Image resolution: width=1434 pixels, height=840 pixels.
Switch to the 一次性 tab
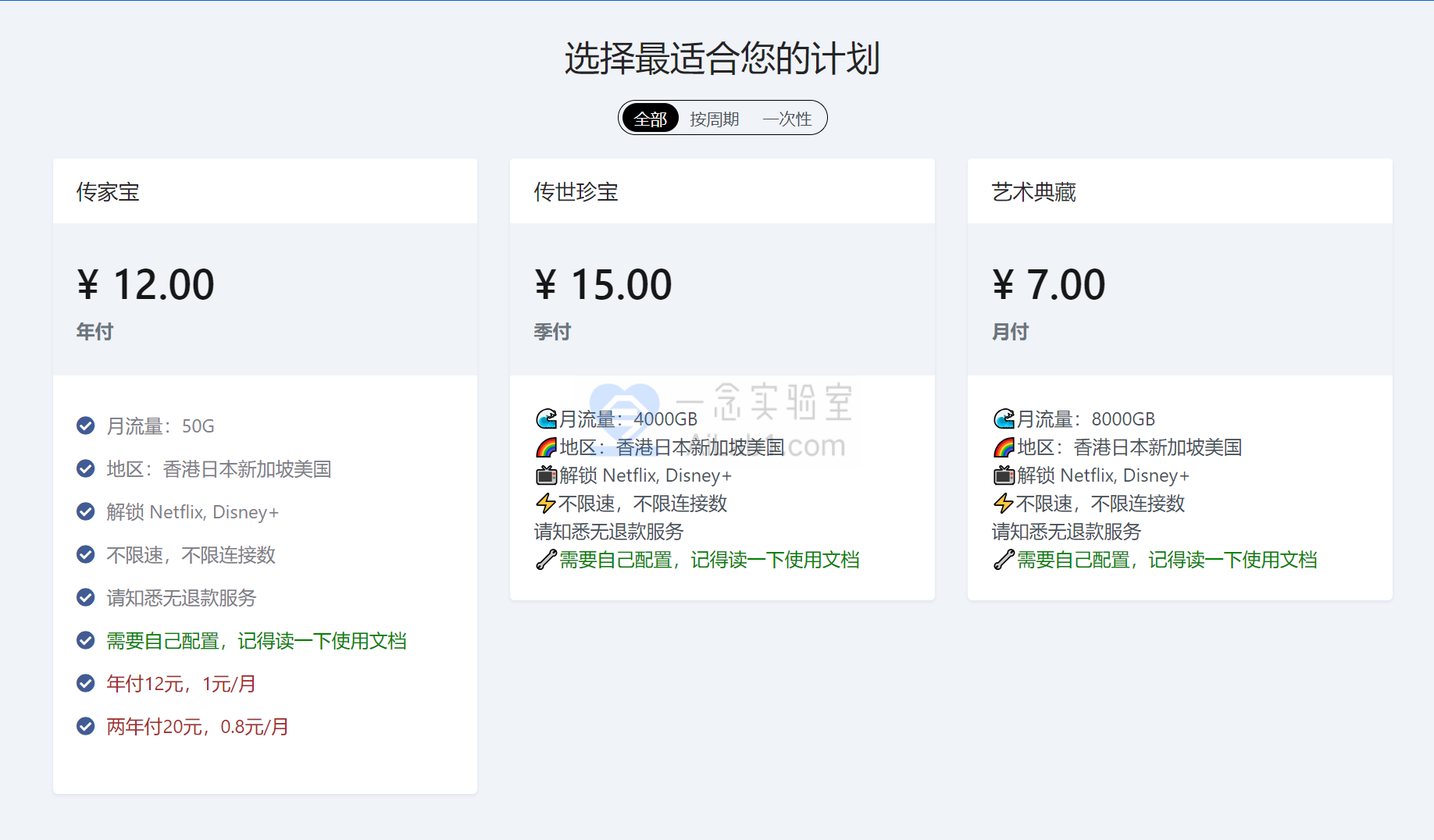[x=787, y=119]
